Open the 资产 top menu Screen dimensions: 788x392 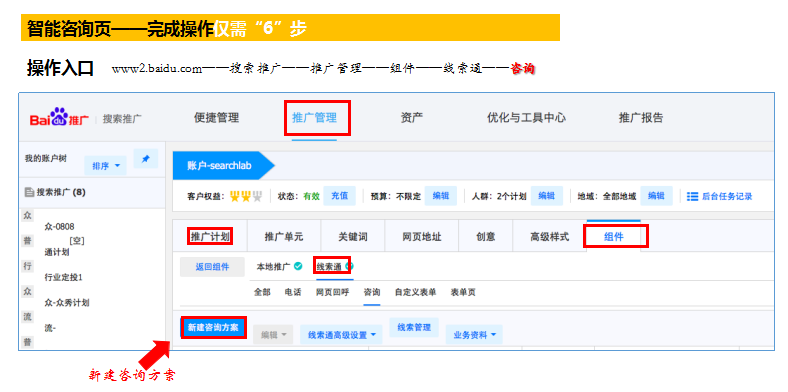(x=412, y=118)
